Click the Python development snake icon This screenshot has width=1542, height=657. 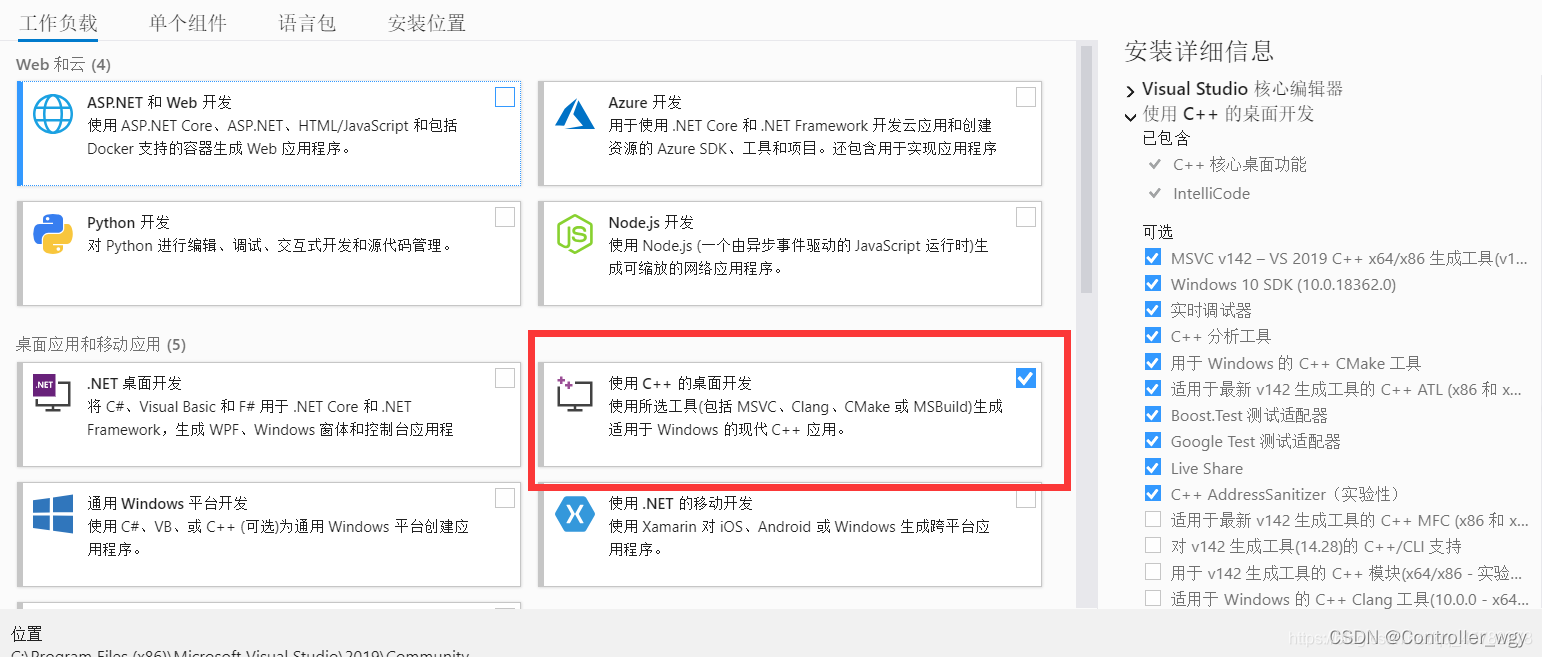(53, 234)
